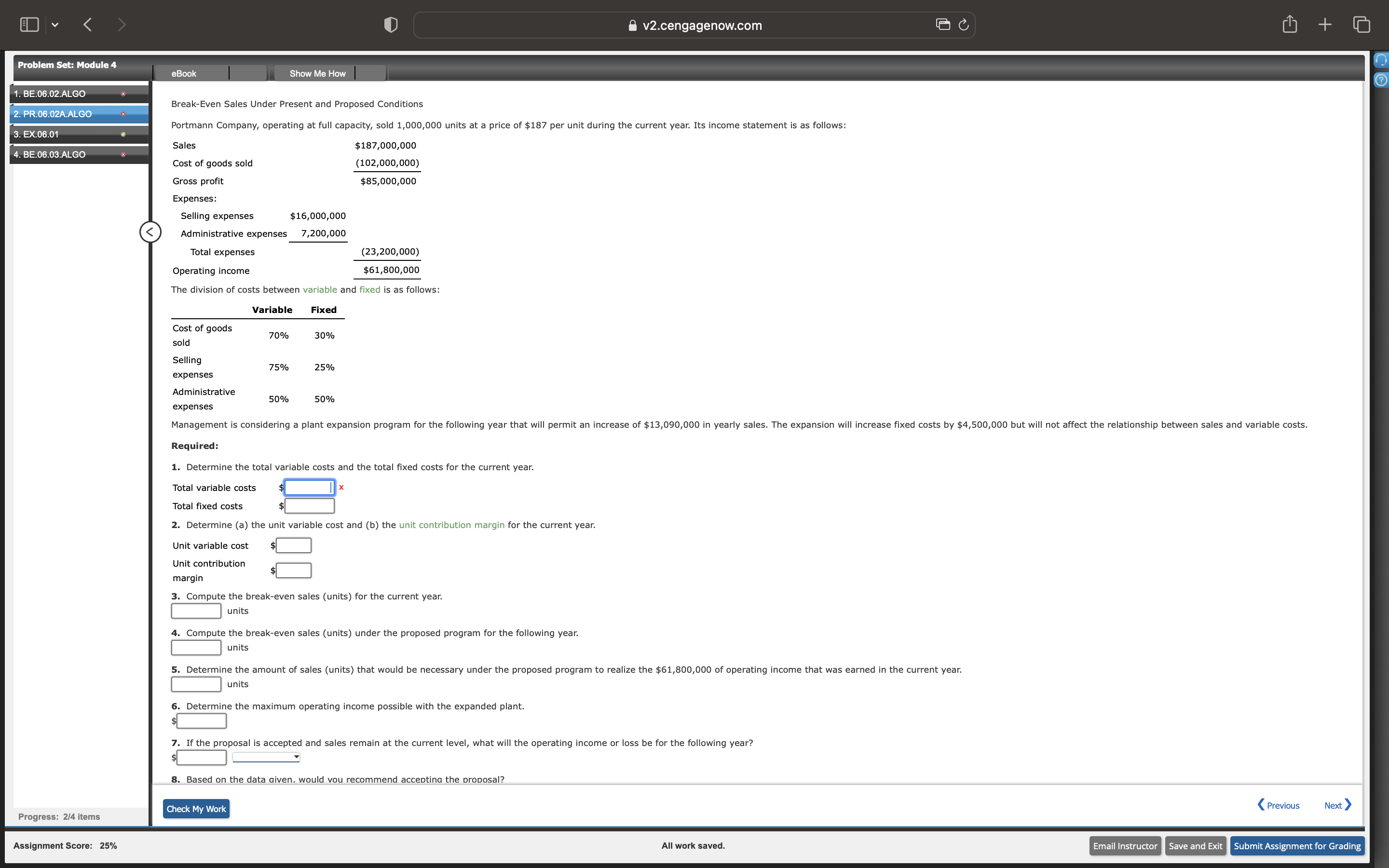The height and width of the screenshot is (868, 1389).
Task: Open the share sheet icon
Action: click(x=1289, y=24)
